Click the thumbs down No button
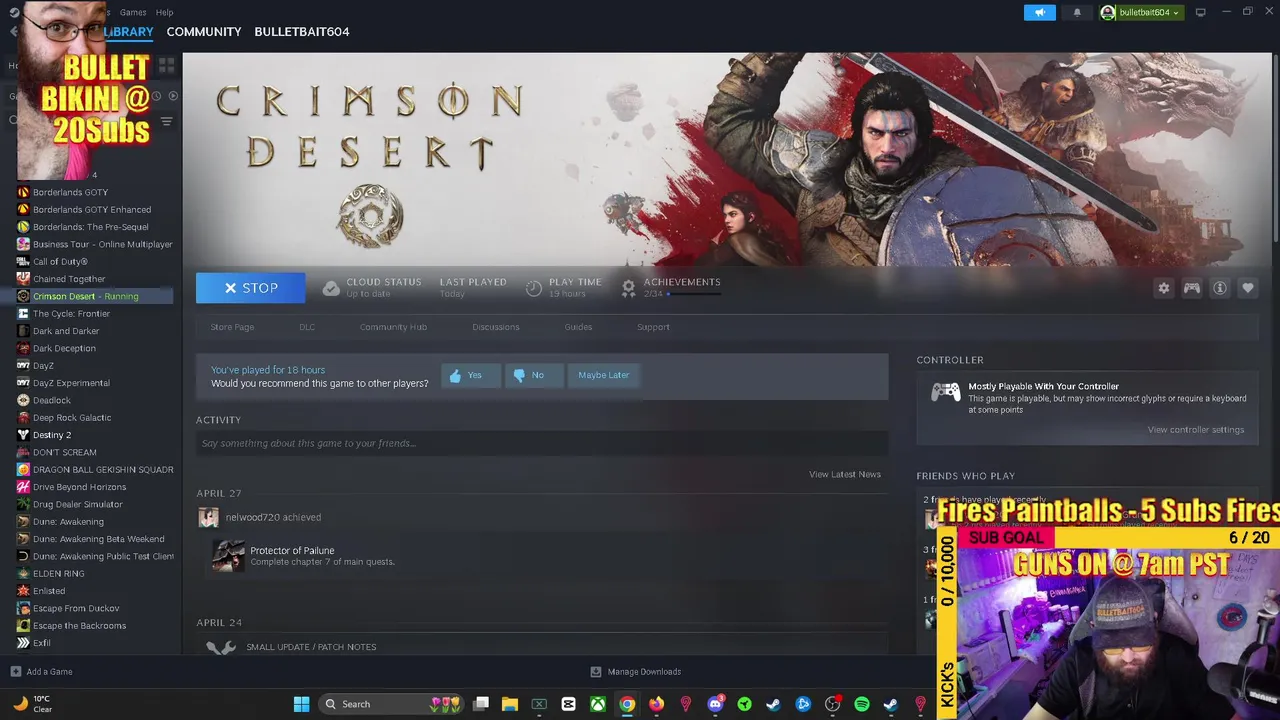This screenshot has width=1280, height=720. (x=533, y=375)
